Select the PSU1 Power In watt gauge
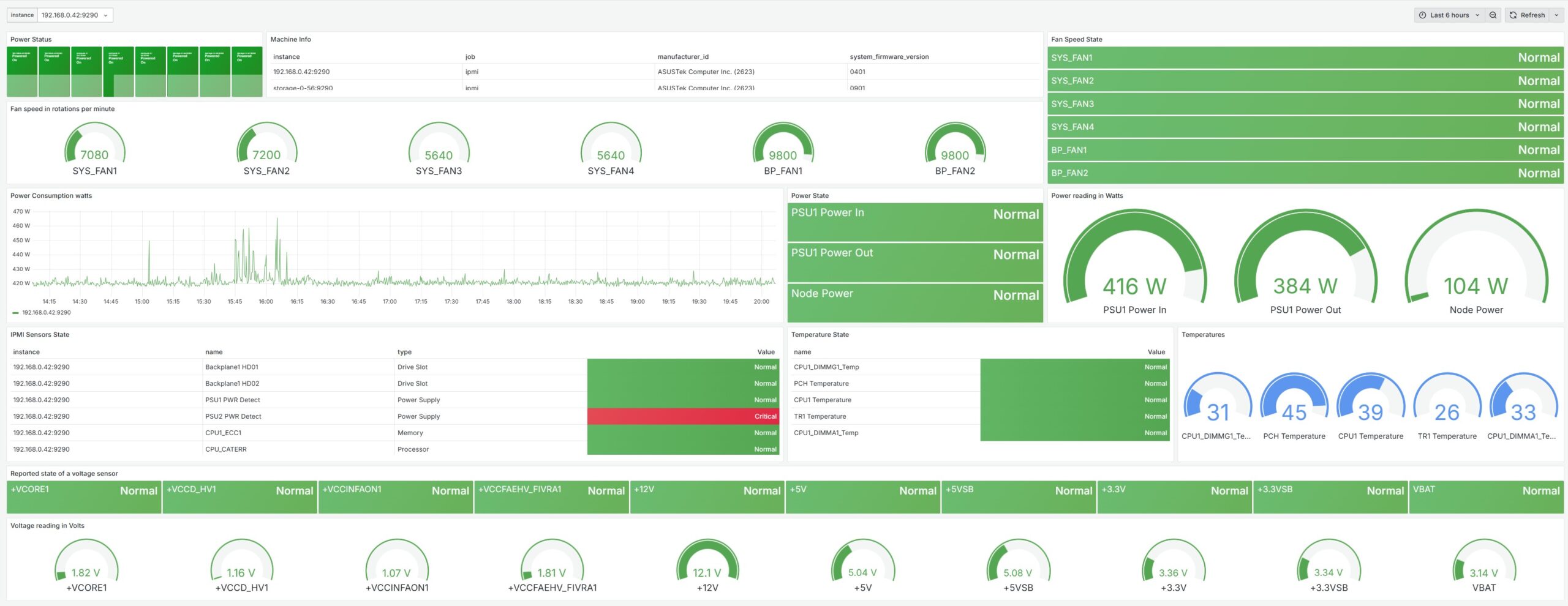The image size is (1568, 606). point(1134,263)
